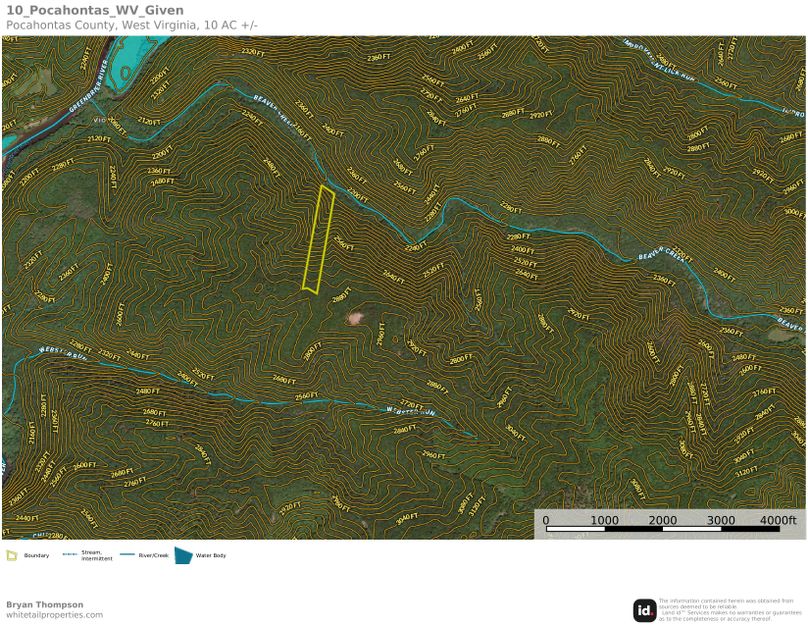808x625 pixels.
Task: Click the Boundary legend label text
Action: pos(37,555)
